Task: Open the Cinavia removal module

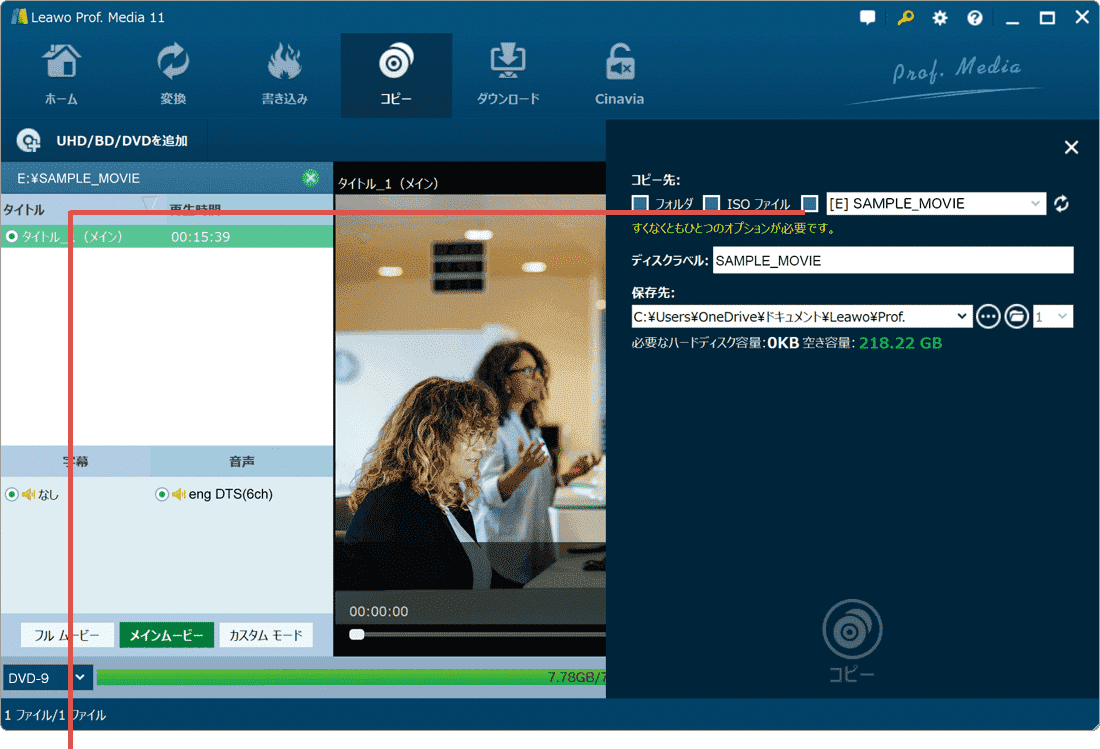Action: [619, 75]
